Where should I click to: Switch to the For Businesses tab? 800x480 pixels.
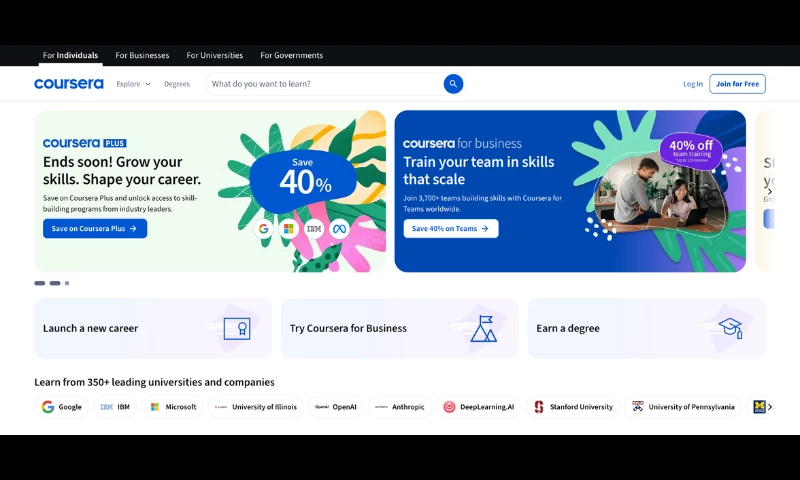point(142,55)
